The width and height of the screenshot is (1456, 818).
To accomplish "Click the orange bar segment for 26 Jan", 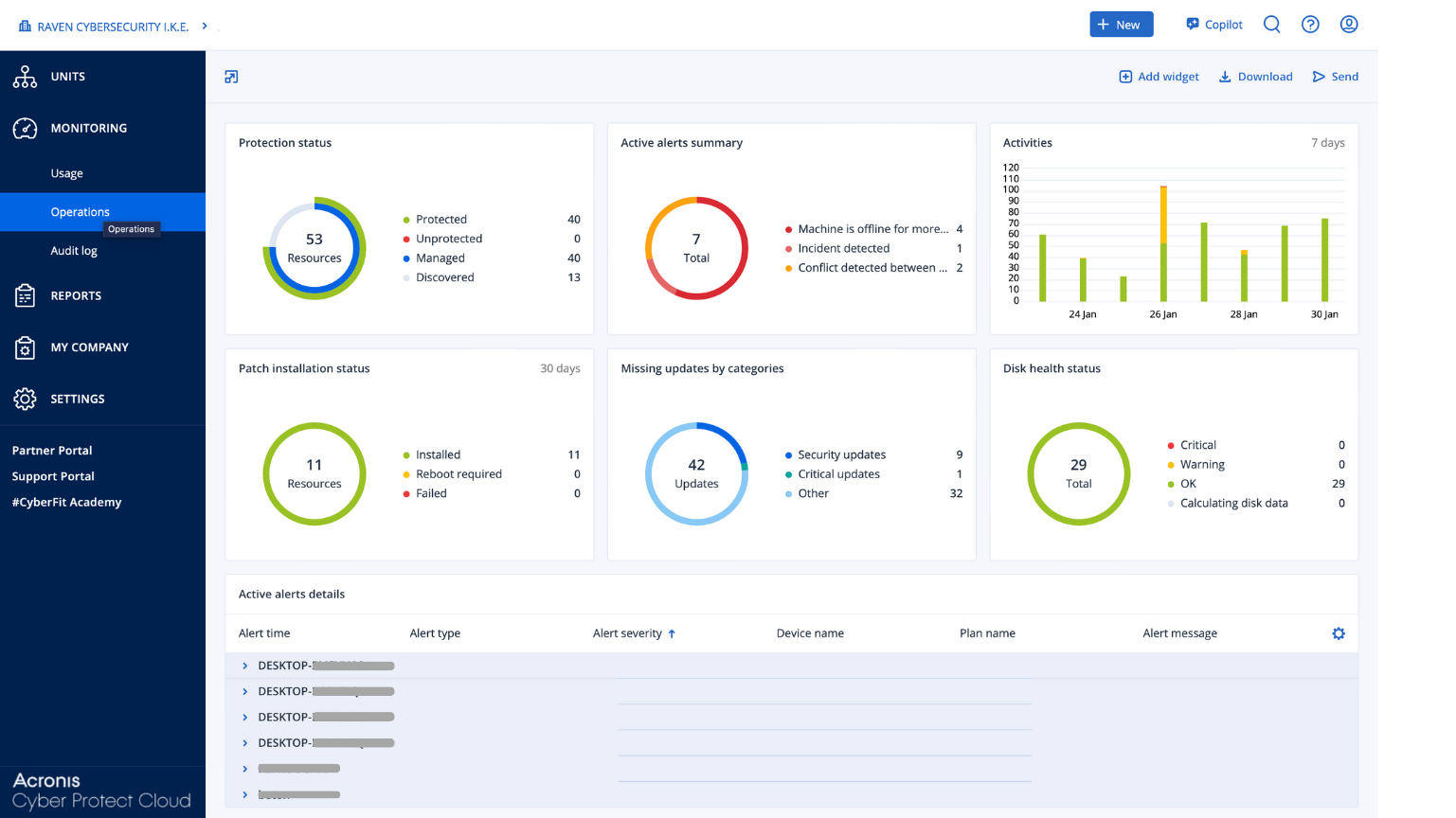I will coord(1163,214).
